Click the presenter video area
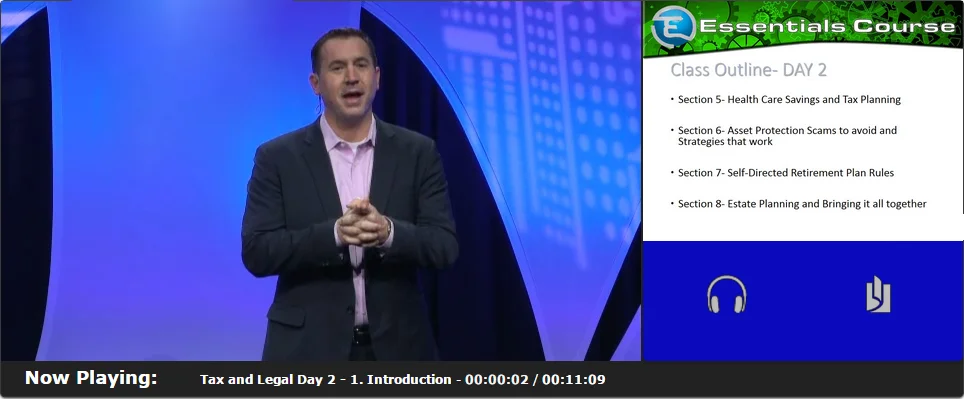This screenshot has width=964, height=399. click(x=320, y=180)
